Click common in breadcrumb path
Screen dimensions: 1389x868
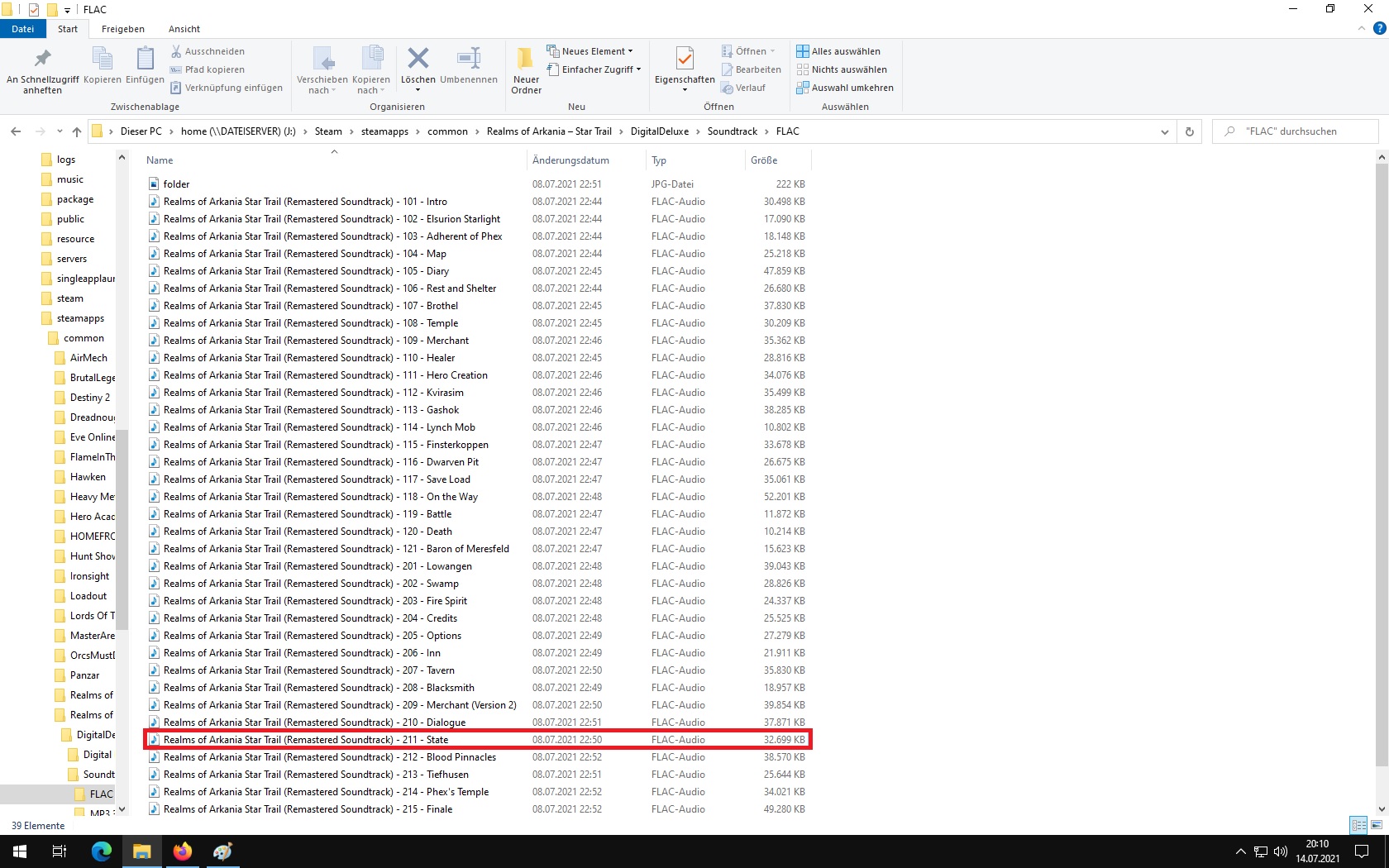point(447,131)
